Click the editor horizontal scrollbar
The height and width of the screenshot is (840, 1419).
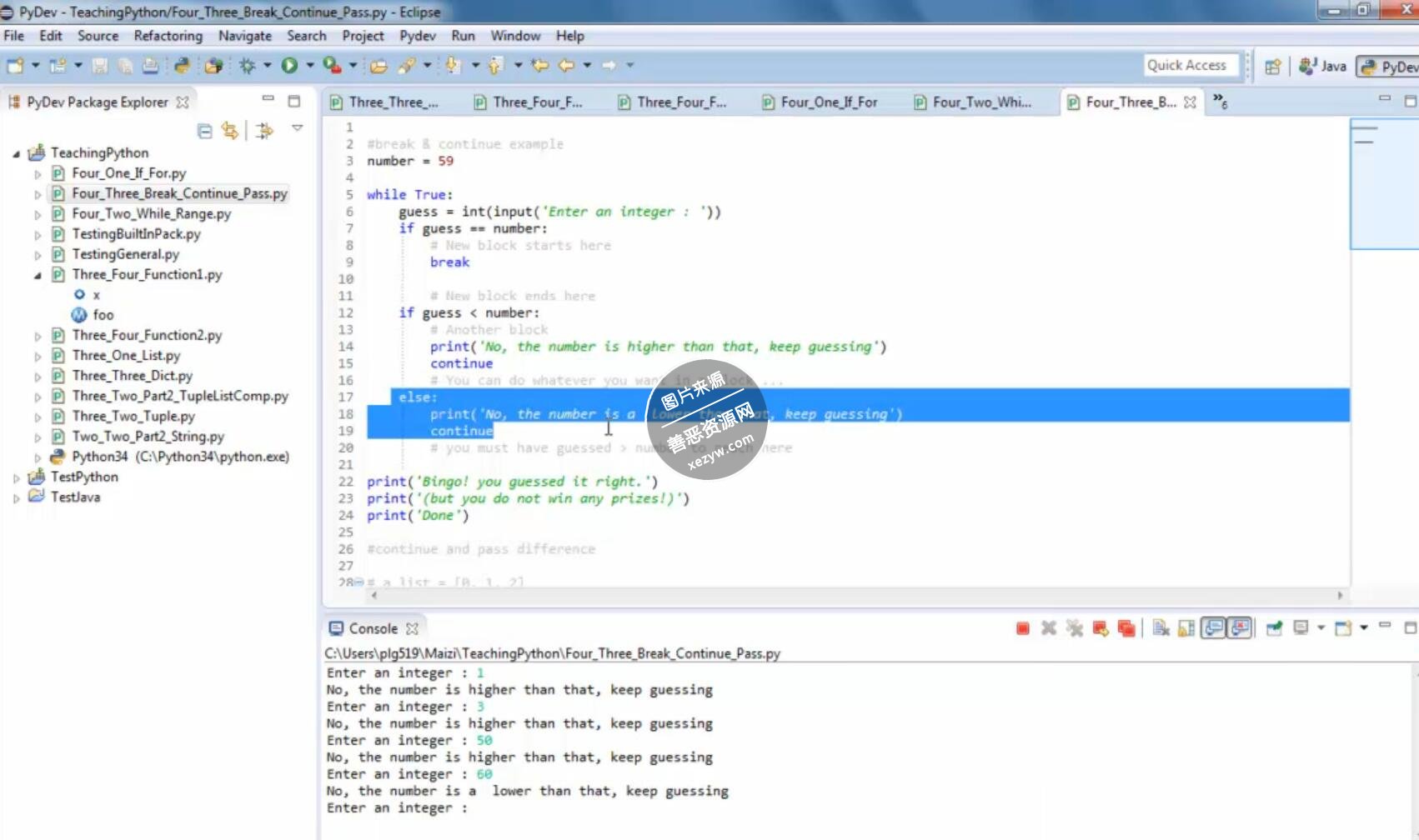coord(834,595)
